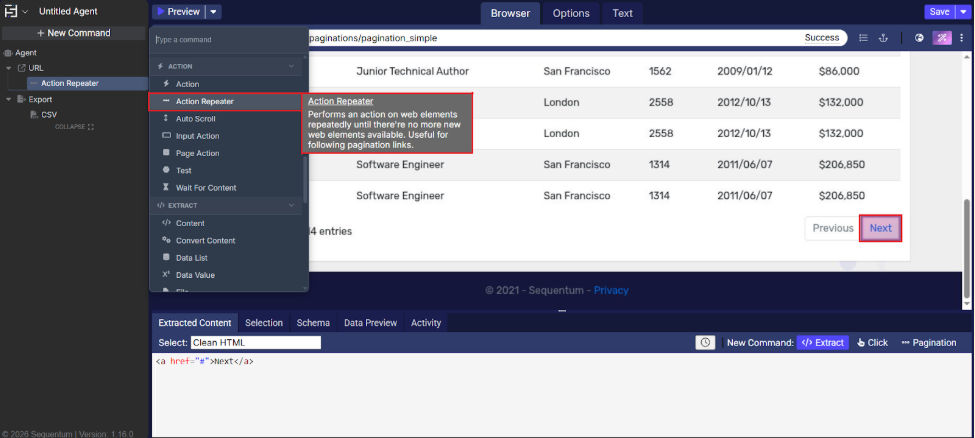Switch to the Data Preview tab

(x=370, y=323)
